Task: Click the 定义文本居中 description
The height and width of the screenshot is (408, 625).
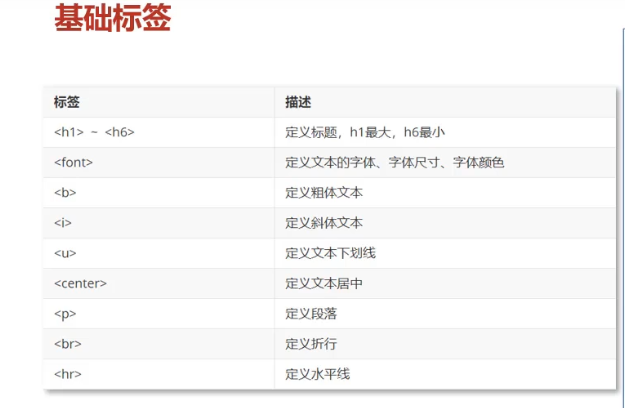Action: (324, 283)
